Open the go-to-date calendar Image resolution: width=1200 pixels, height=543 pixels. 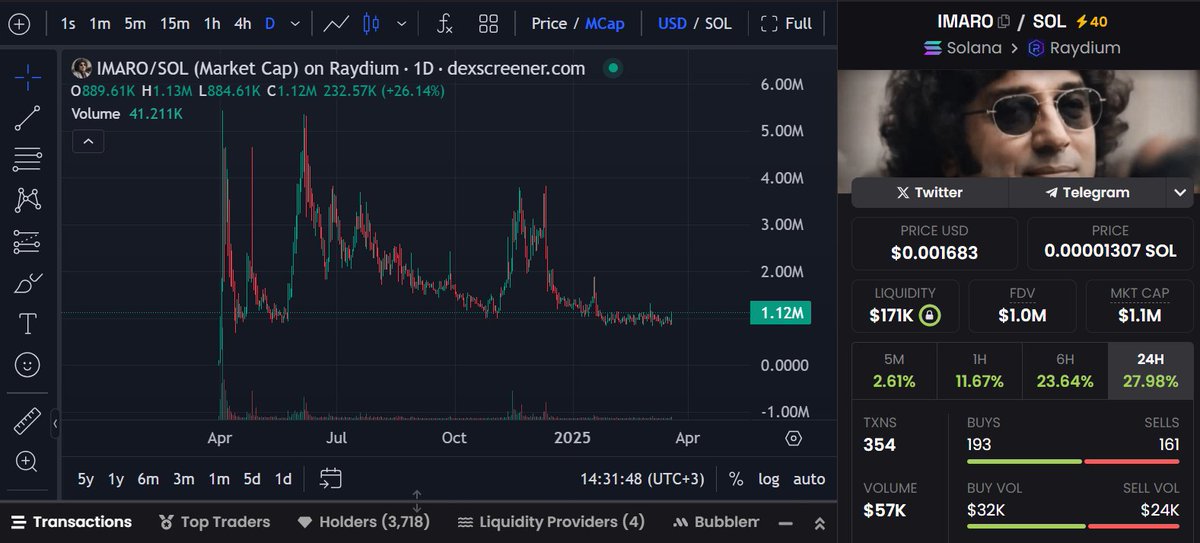(x=332, y=479)
